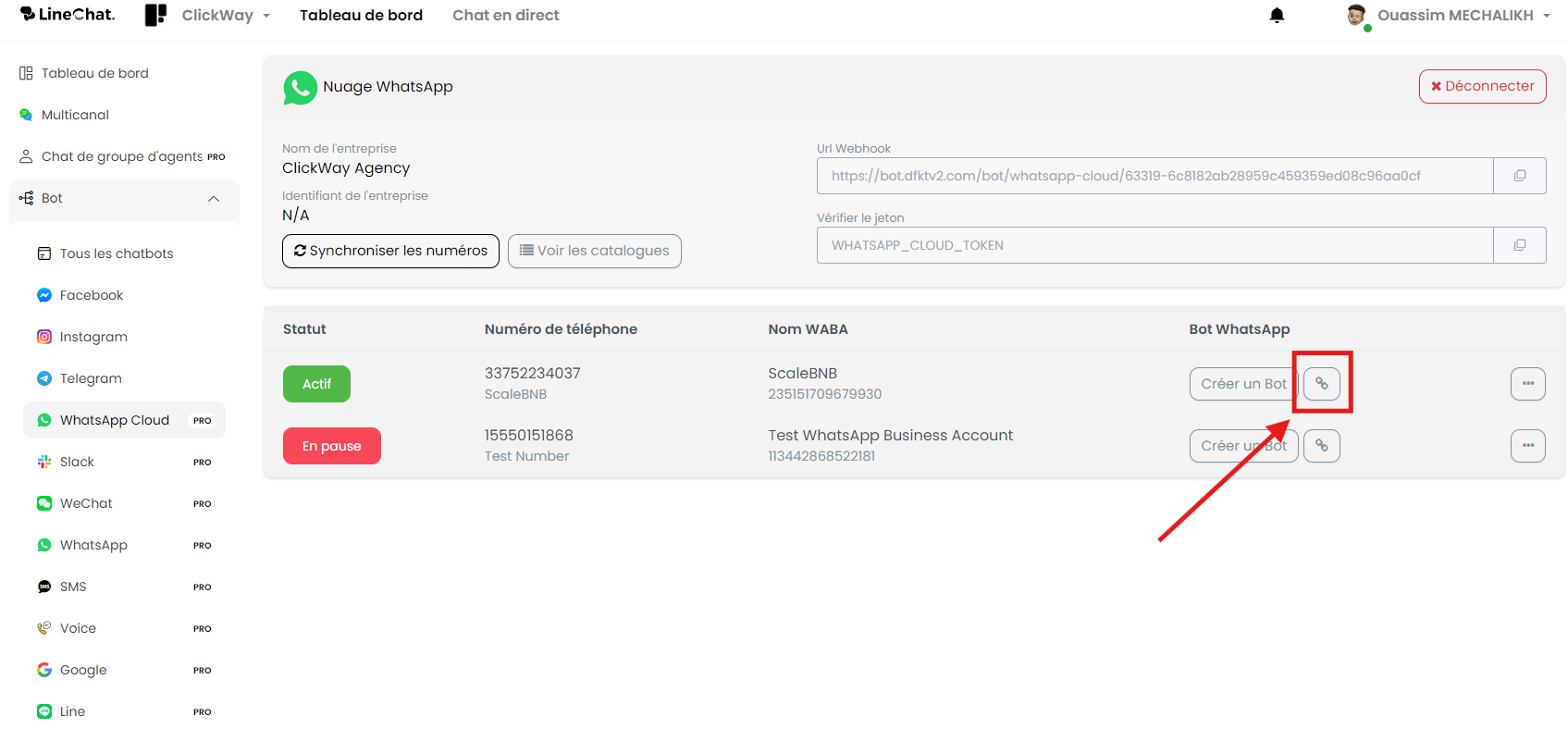Click the WhatsApp Cloud sidebar icon
This screenshot has width=1568, height=741.
pyautogui.click(x=44, y=420)
